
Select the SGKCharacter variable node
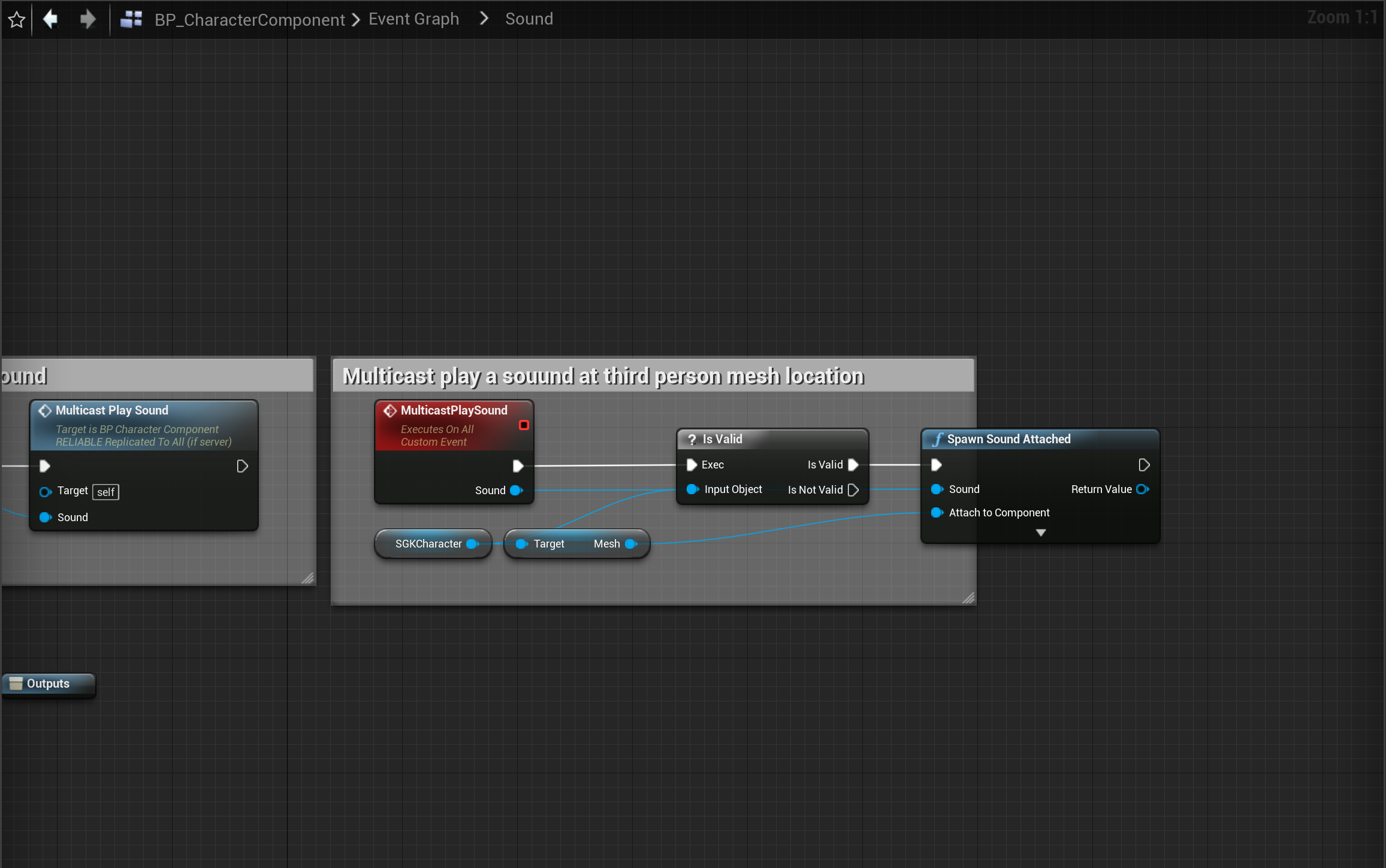click(x=428, y=544)
